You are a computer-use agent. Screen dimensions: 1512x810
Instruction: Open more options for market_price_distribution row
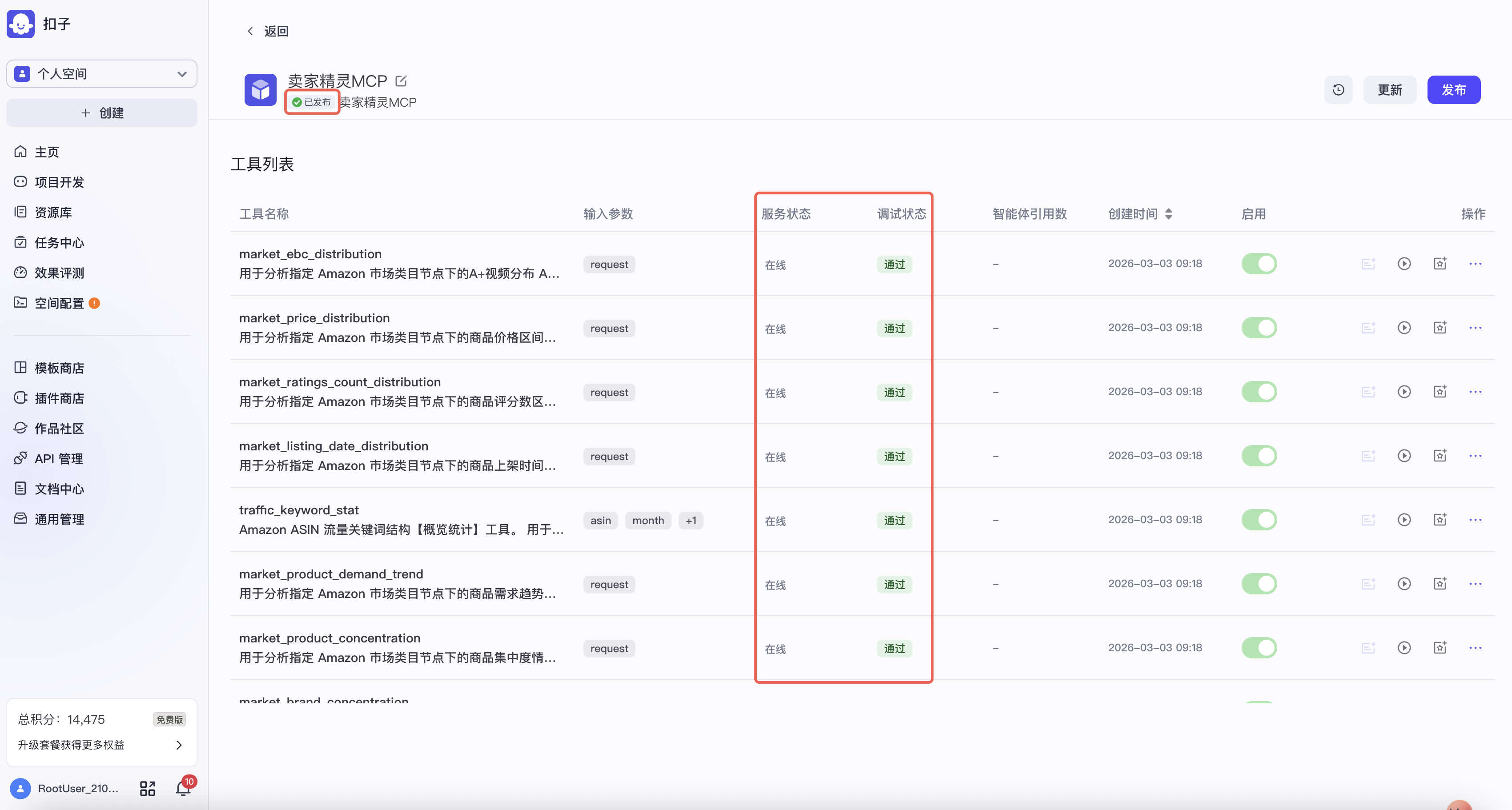[x=1475, y=328]
